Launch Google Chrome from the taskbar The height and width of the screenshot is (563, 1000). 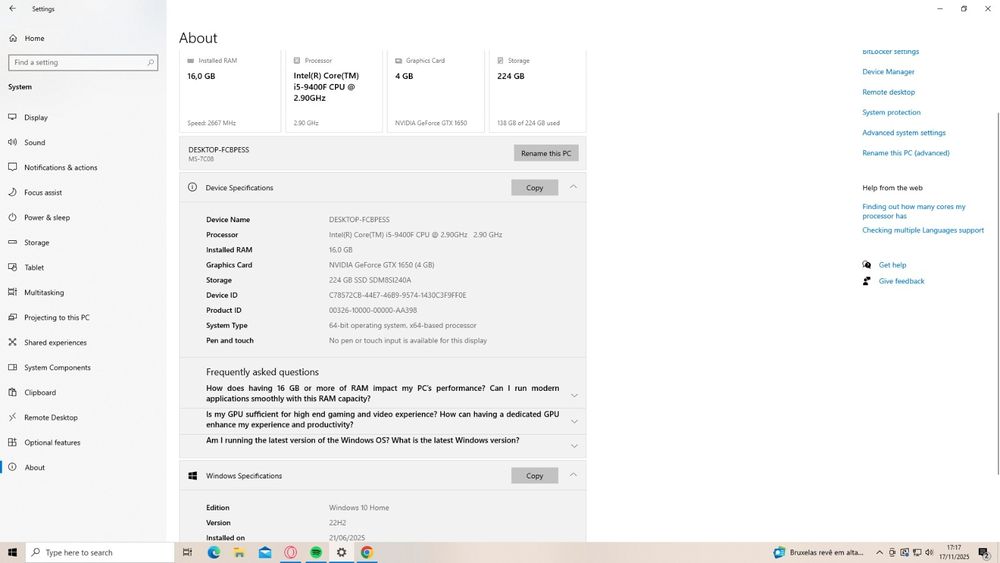tap(367, 552)
